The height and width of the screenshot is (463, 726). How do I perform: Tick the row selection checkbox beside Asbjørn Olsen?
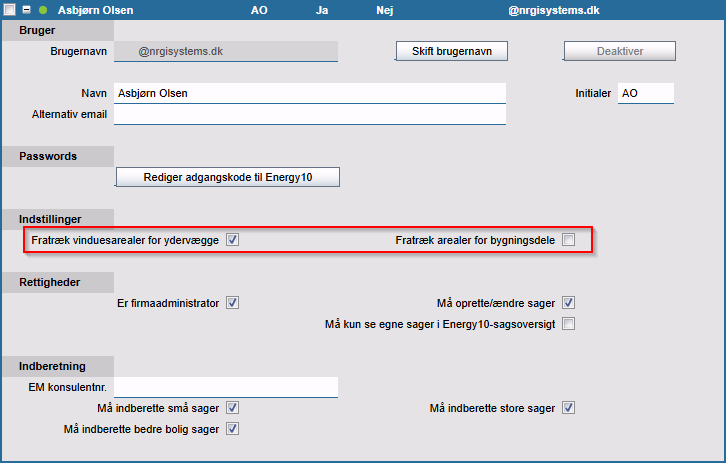(11, 10)
